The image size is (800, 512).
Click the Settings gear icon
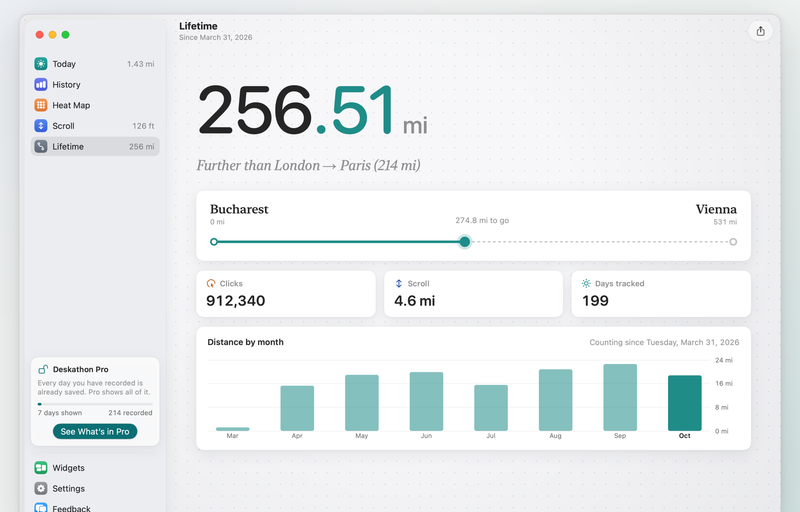click(x=41, y=488)
